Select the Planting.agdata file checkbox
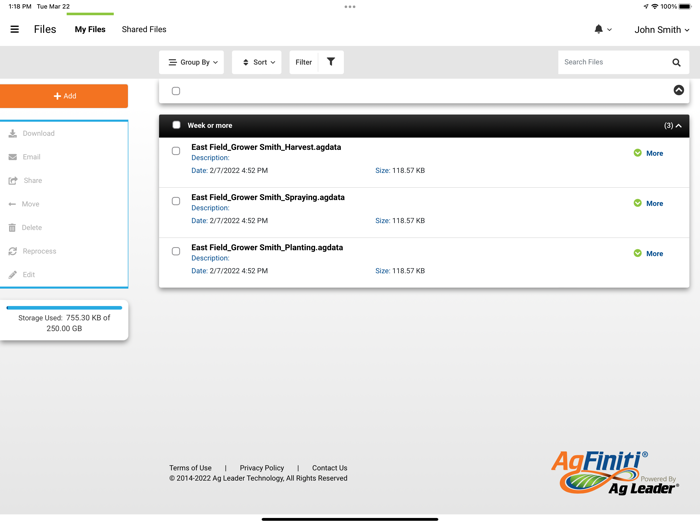Image resolution: width=700 pixels, height=525 pixels. coord(176,251)
